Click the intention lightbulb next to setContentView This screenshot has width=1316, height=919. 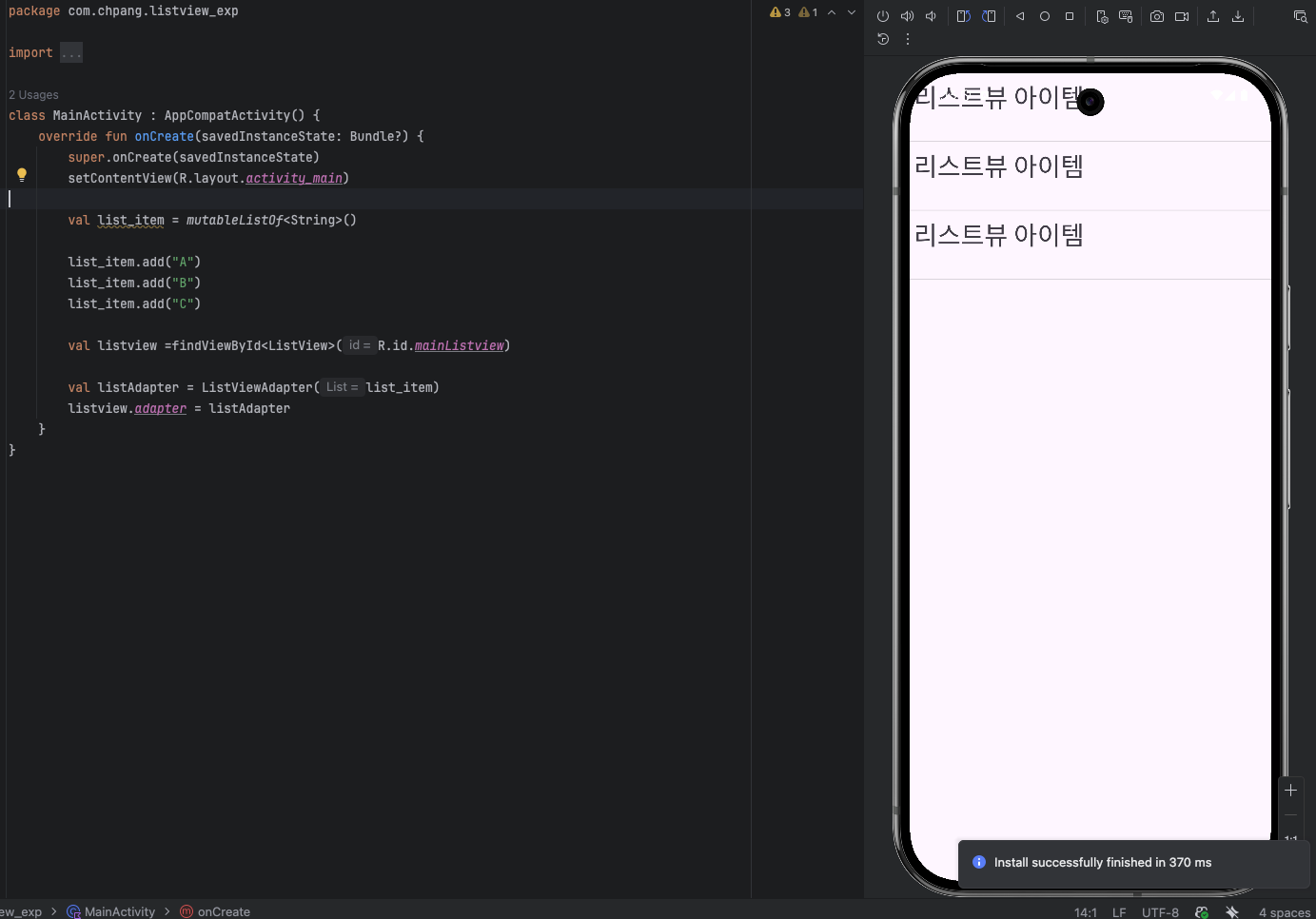pyautogui.click(x=22, y=174)
